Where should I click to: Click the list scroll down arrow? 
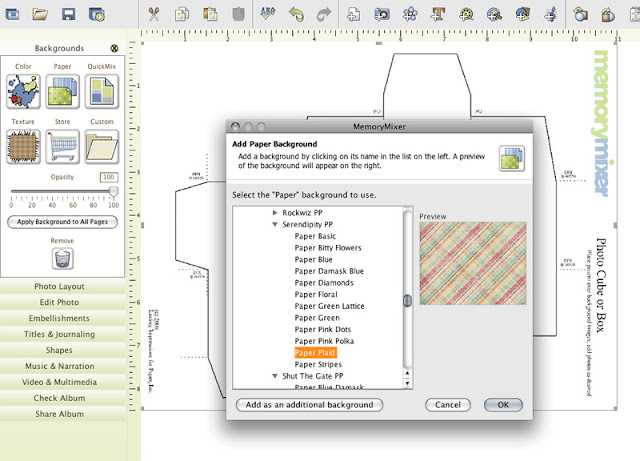click(x=407, y=383)
